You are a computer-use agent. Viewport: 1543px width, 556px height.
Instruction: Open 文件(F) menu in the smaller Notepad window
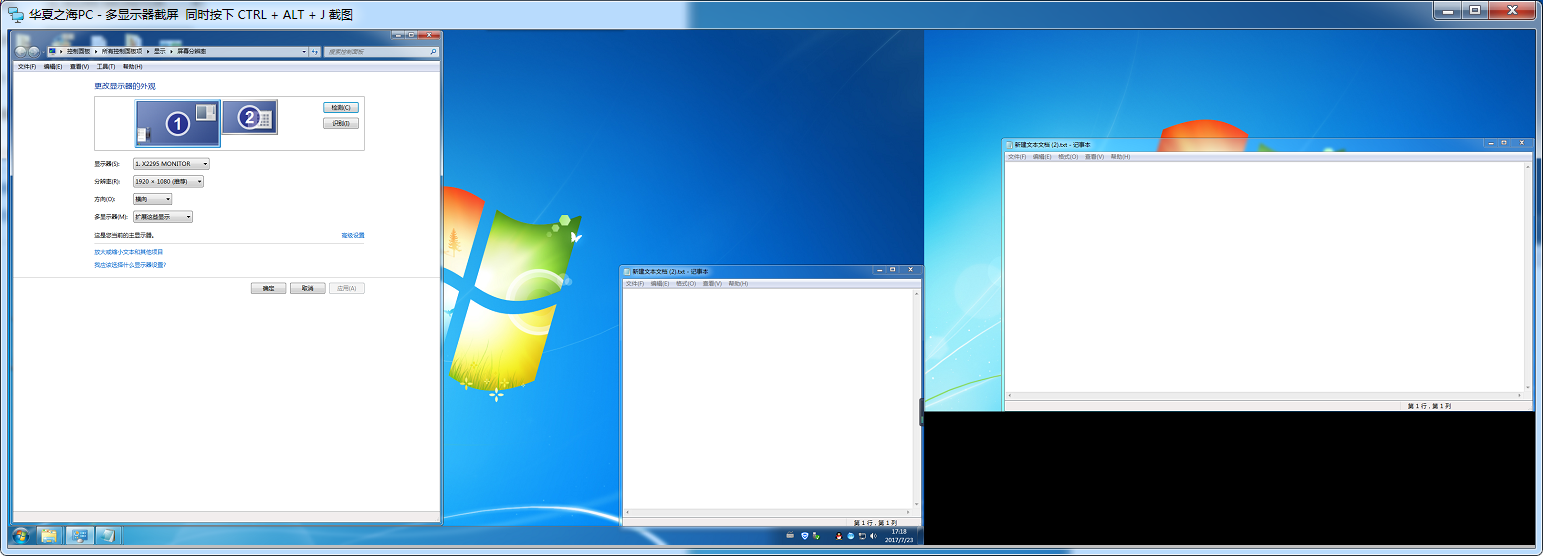click(634, 284)
